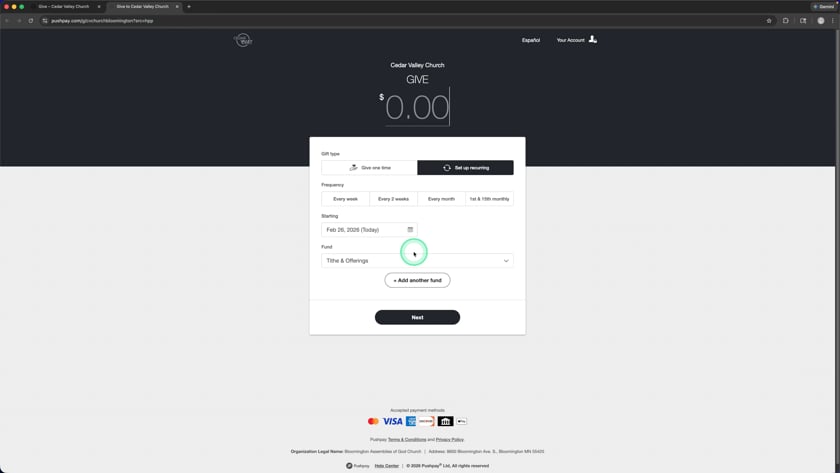Choose Every month frequency

pos(441,199)
